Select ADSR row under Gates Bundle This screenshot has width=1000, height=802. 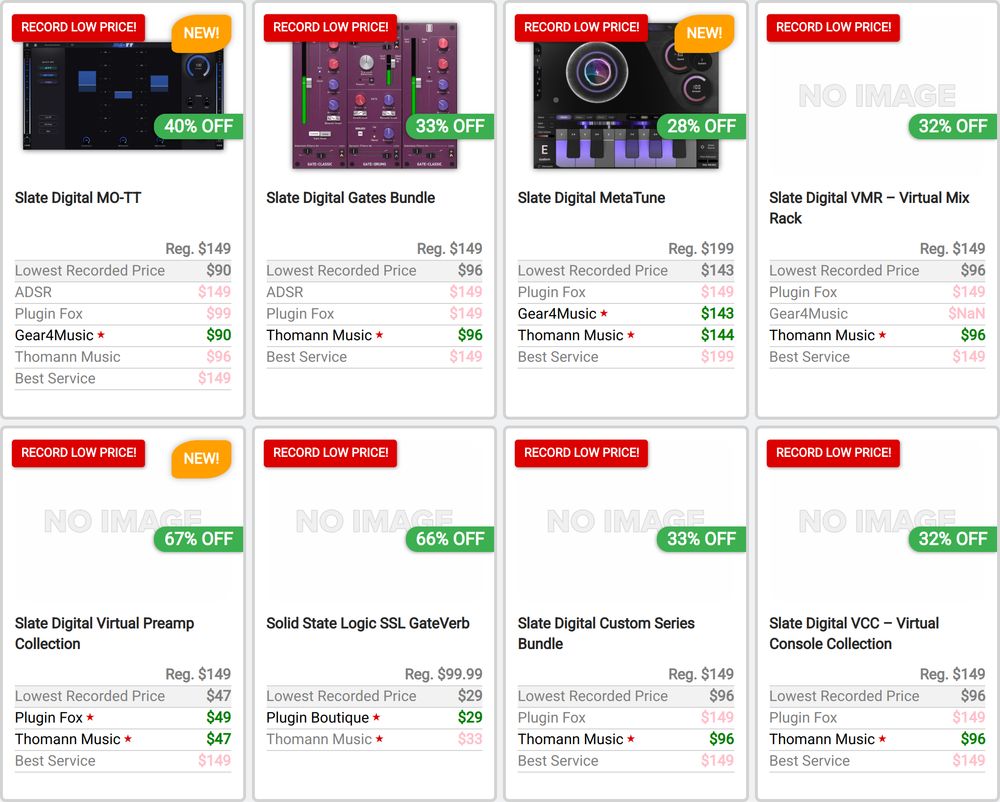point(374,292)
